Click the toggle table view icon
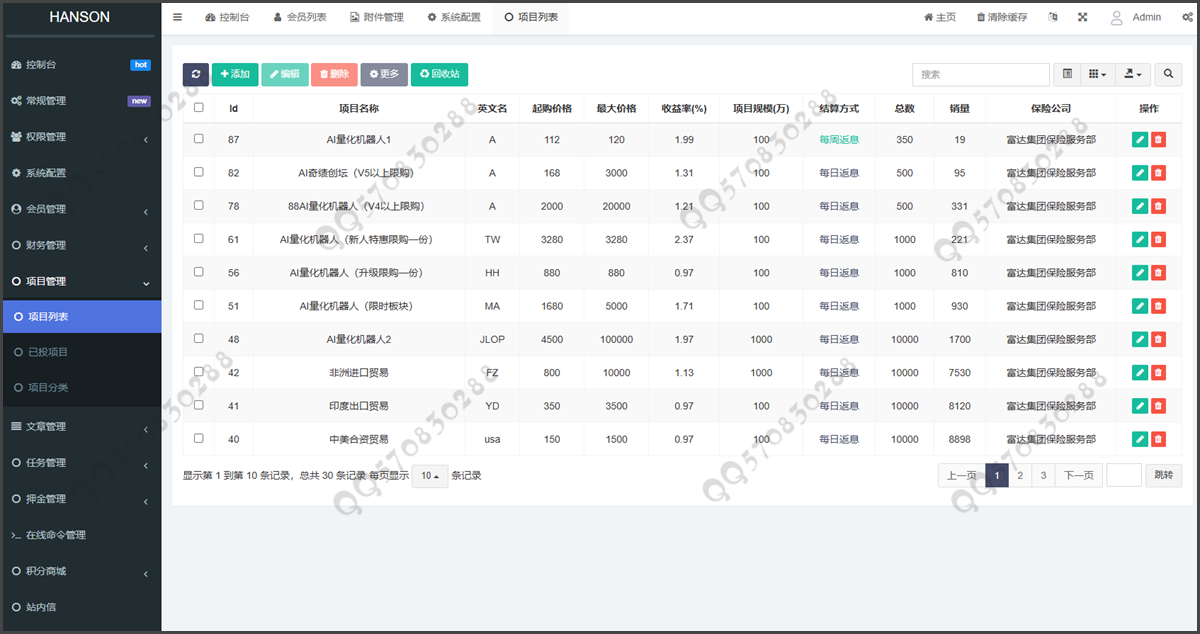This screenshot has width=1200, height=634. coord(1068,74)
